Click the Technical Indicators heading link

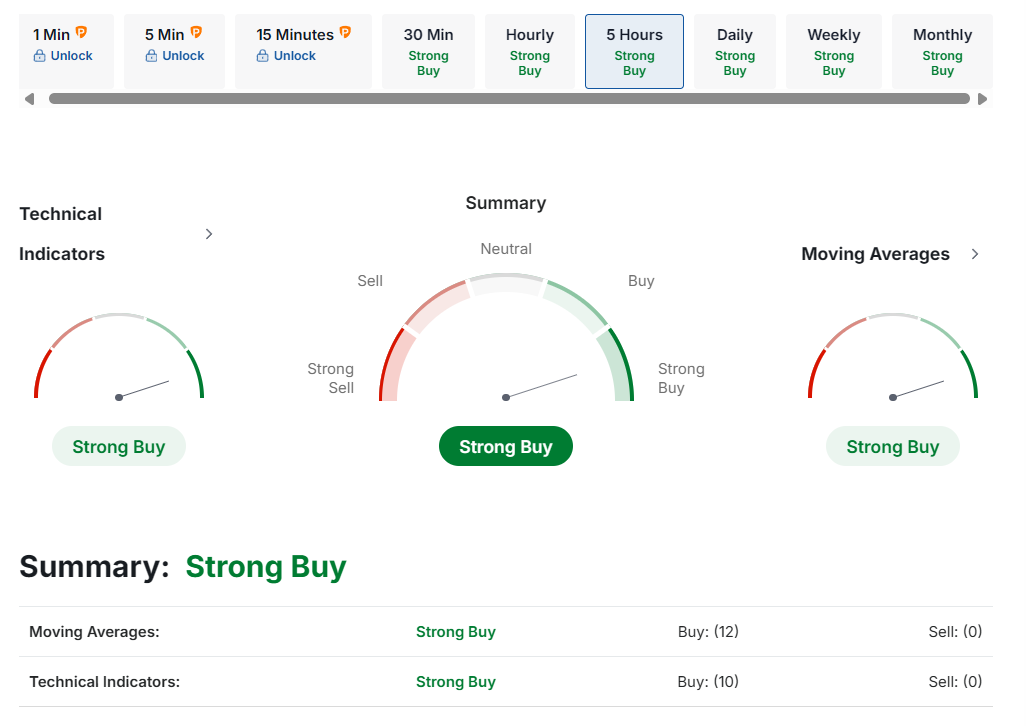(61, 234)
